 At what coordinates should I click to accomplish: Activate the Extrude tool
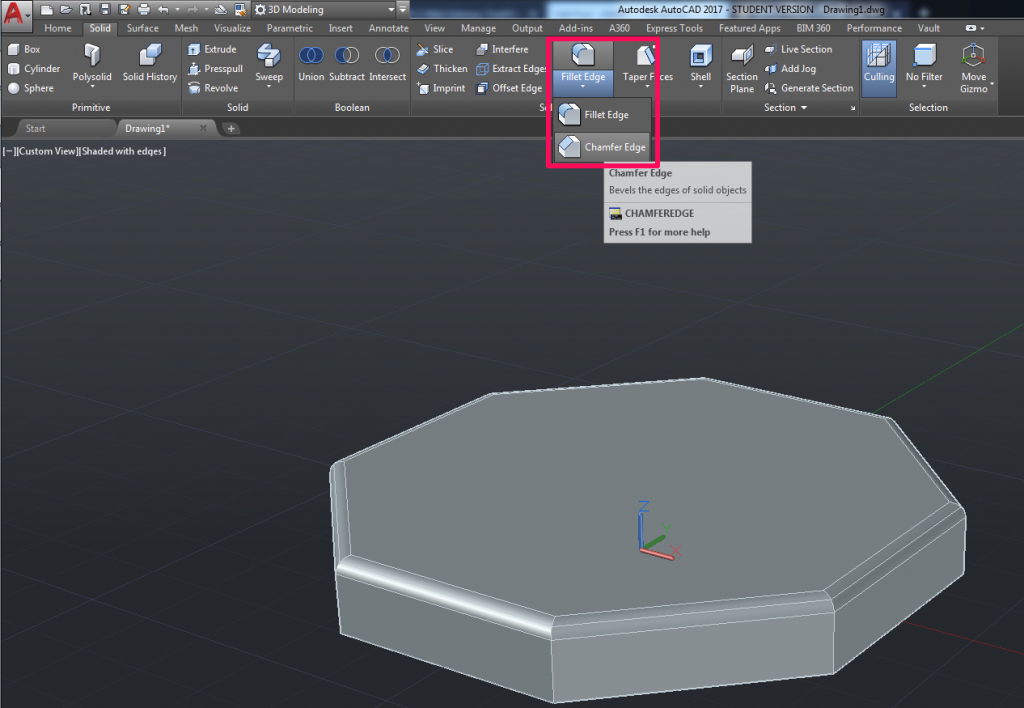click(215, 48)
